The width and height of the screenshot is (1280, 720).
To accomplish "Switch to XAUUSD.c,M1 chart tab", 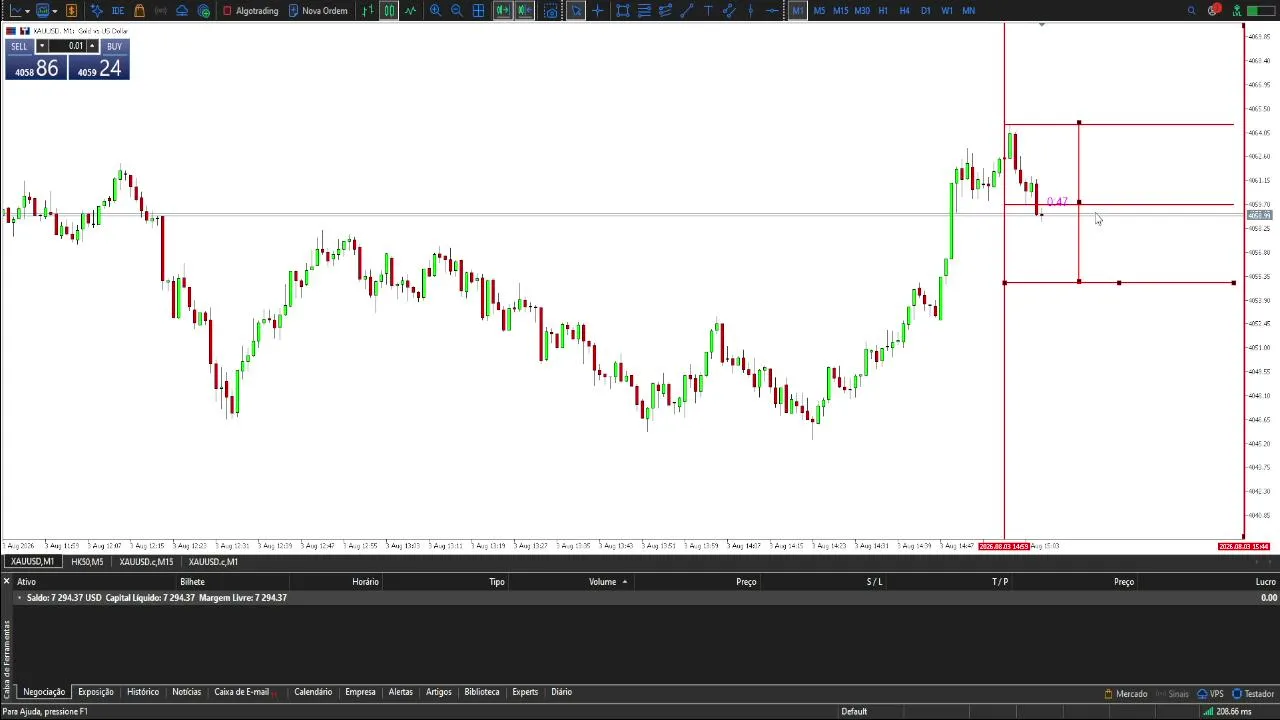I will click(213, 561).
